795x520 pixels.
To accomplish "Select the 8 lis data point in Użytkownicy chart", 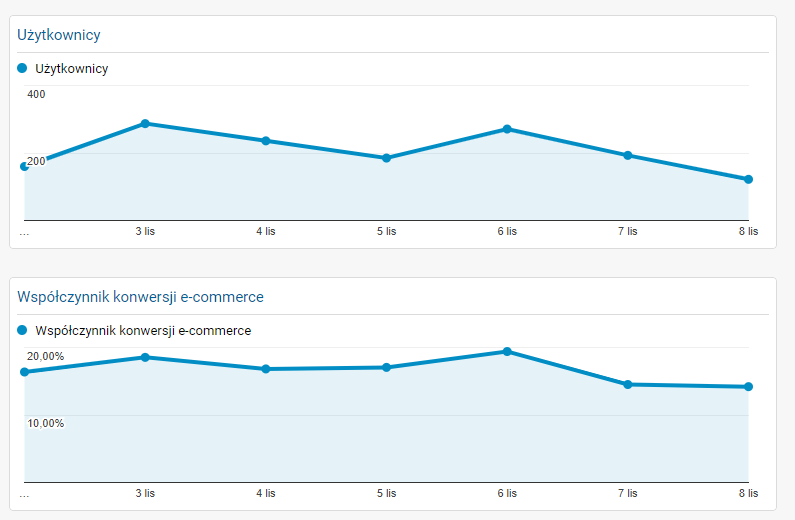I will click(x=748, y=180).
